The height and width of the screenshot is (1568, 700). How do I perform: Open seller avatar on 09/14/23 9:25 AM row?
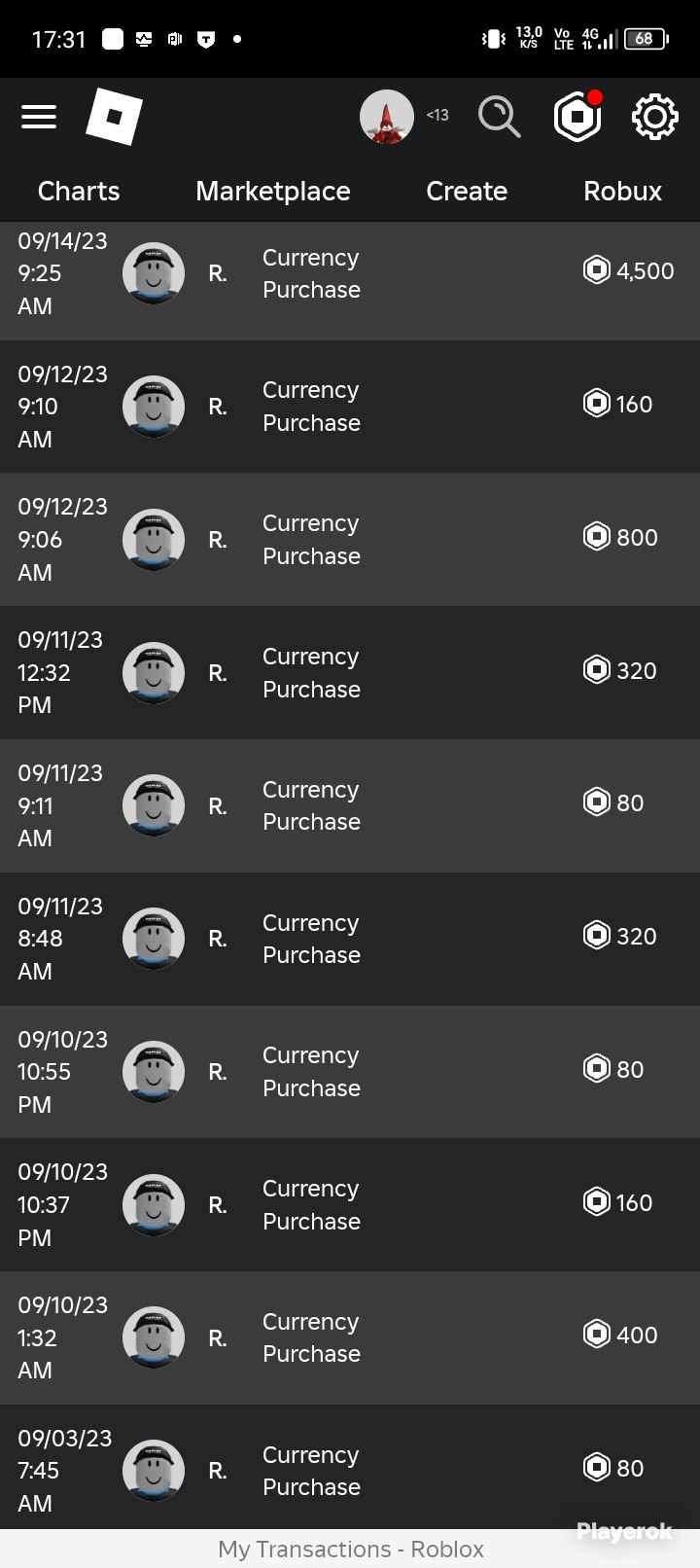[x=154, y=273]
